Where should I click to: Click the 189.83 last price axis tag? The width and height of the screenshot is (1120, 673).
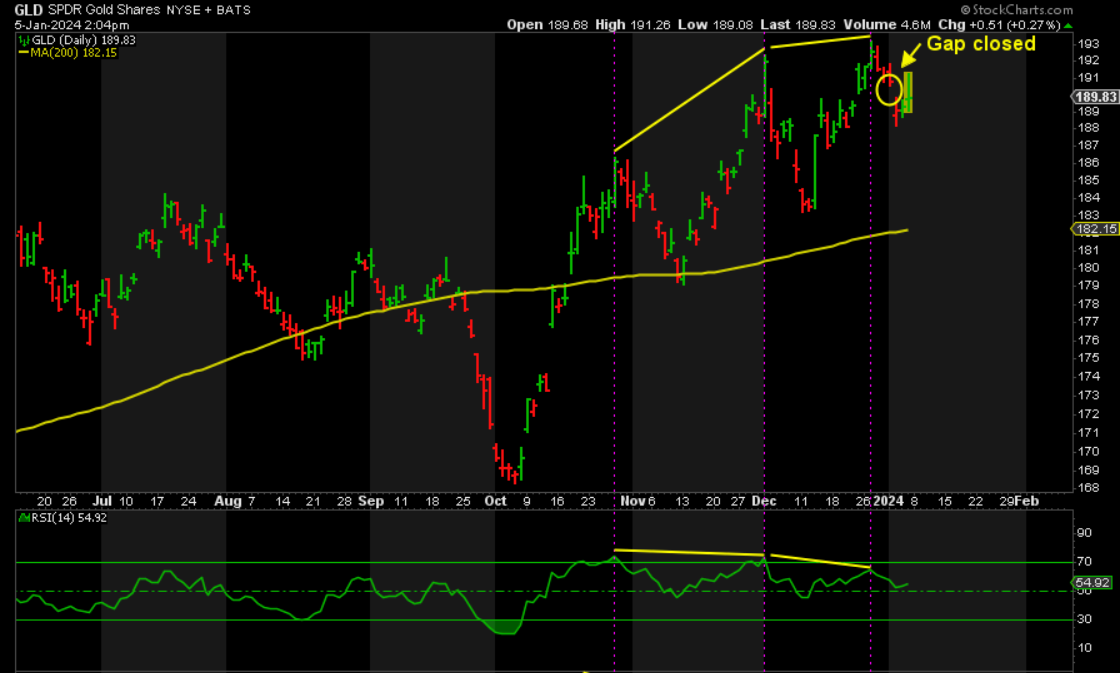1095,96
